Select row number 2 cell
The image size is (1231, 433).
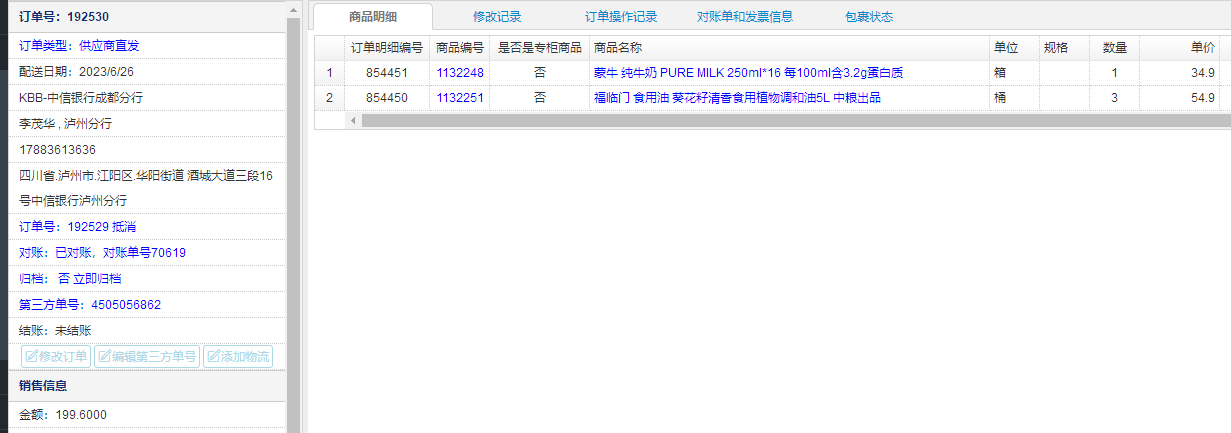pyautogui.click(x=329, y=98)
